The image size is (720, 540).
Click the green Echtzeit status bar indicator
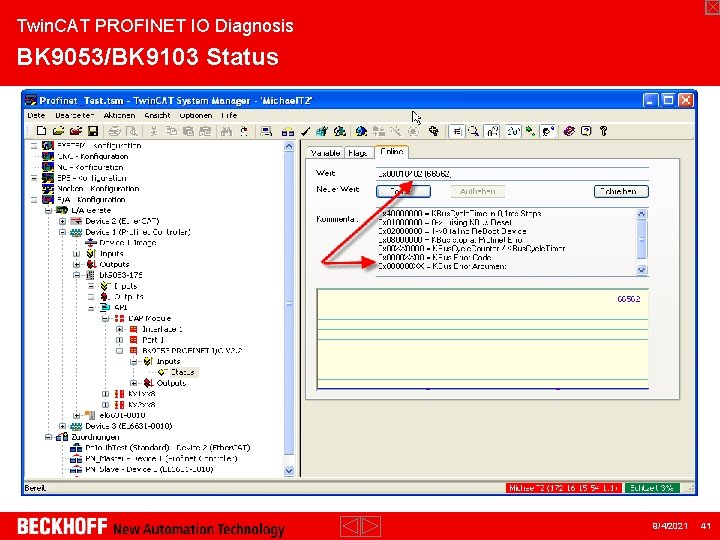652,488
